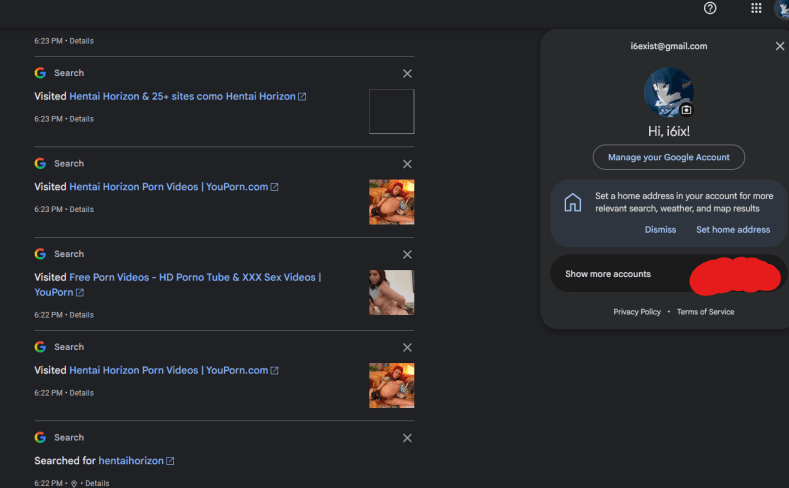Select Set home address

click(x=733, y=230)
